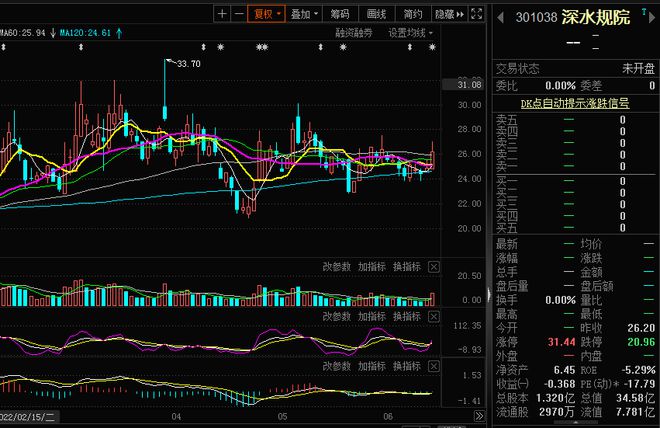Go to previous stock with left arrow

pos(500,18)
